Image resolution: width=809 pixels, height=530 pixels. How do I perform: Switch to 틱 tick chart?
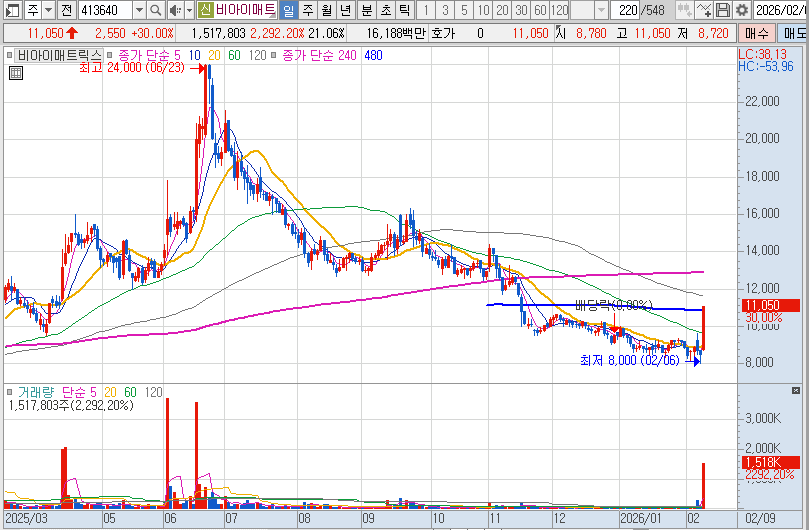pyautogui.click(x=405, y=10)
